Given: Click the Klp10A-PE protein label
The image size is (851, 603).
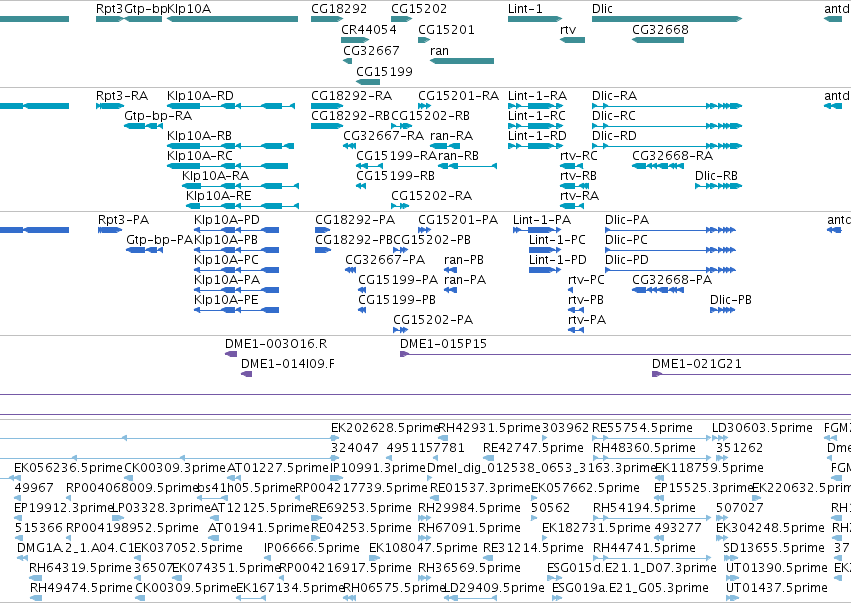Looking at the screenshot, I should coord(226,300).
